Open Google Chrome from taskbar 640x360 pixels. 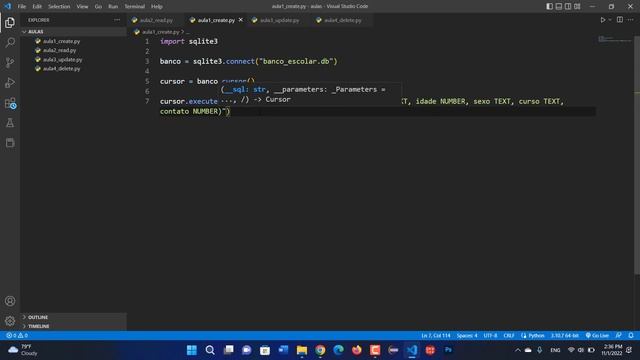tap(320, 350)
